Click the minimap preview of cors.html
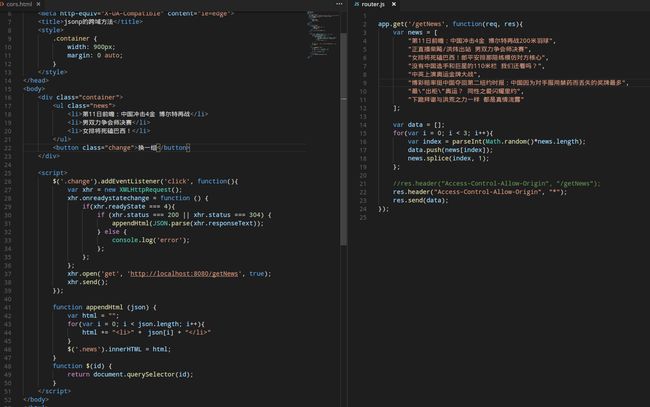This screenshot has width=650, height=407. [x=323, y=34]
